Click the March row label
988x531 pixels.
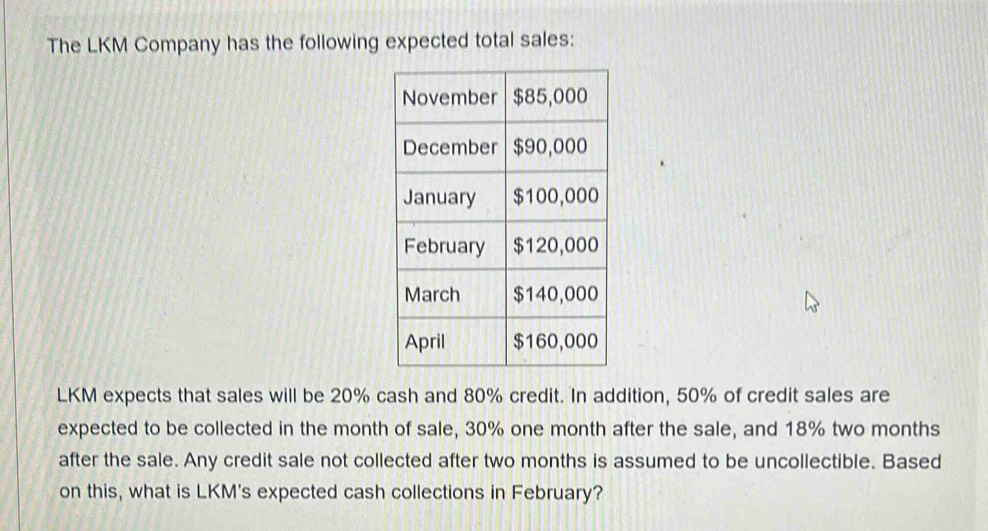point(432,295)
